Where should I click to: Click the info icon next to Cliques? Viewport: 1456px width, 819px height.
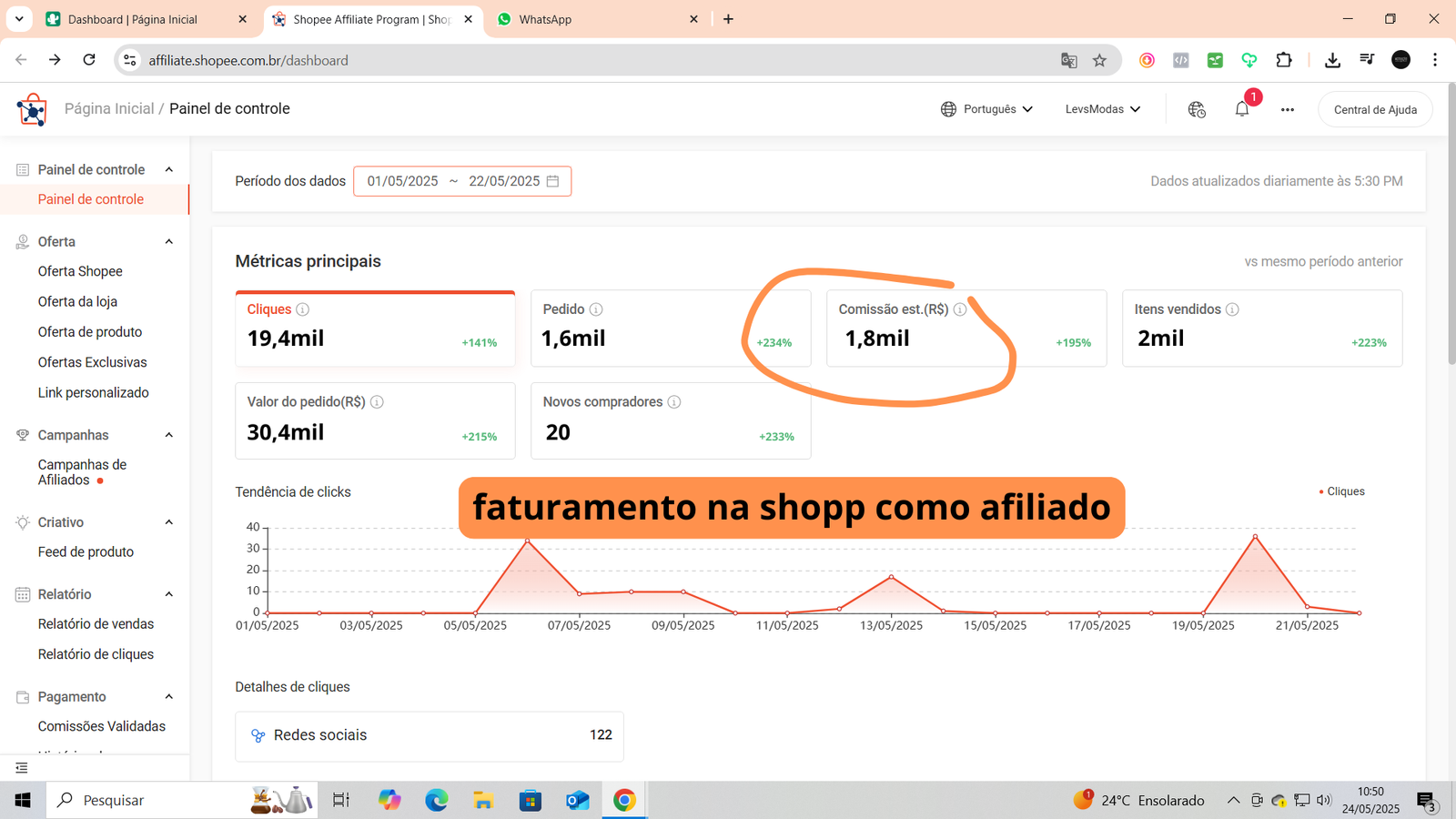(303, 309)
